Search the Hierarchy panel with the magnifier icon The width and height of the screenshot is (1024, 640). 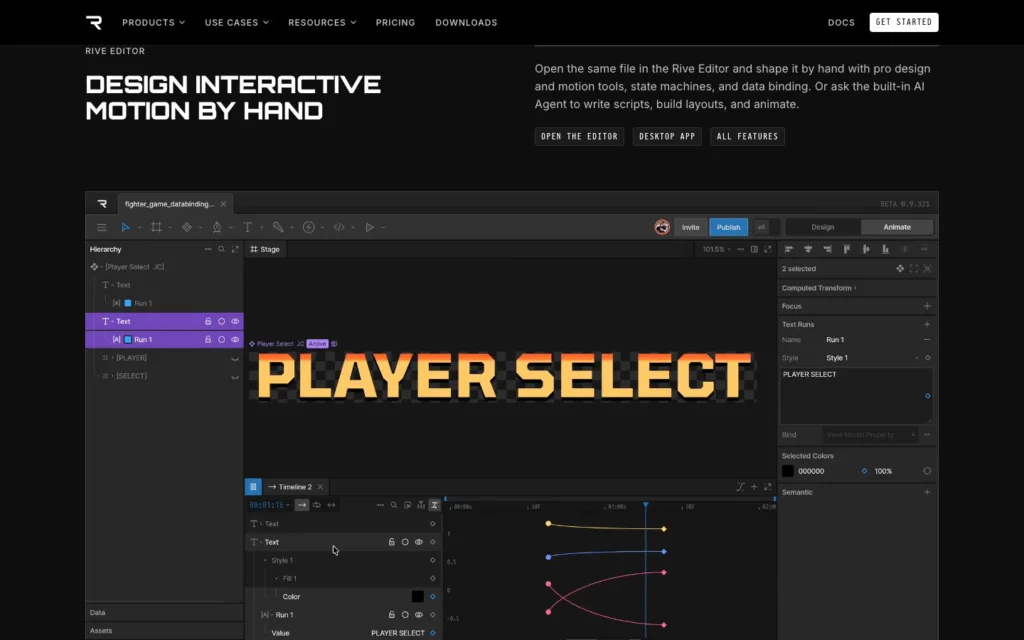(x=221, y=249)
